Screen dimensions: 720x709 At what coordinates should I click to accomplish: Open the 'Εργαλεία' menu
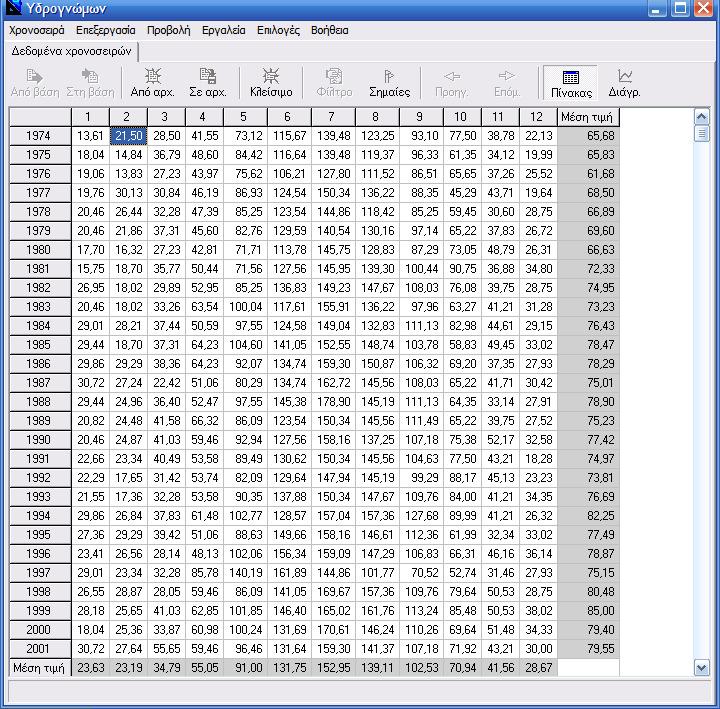[x=224, y=30]
